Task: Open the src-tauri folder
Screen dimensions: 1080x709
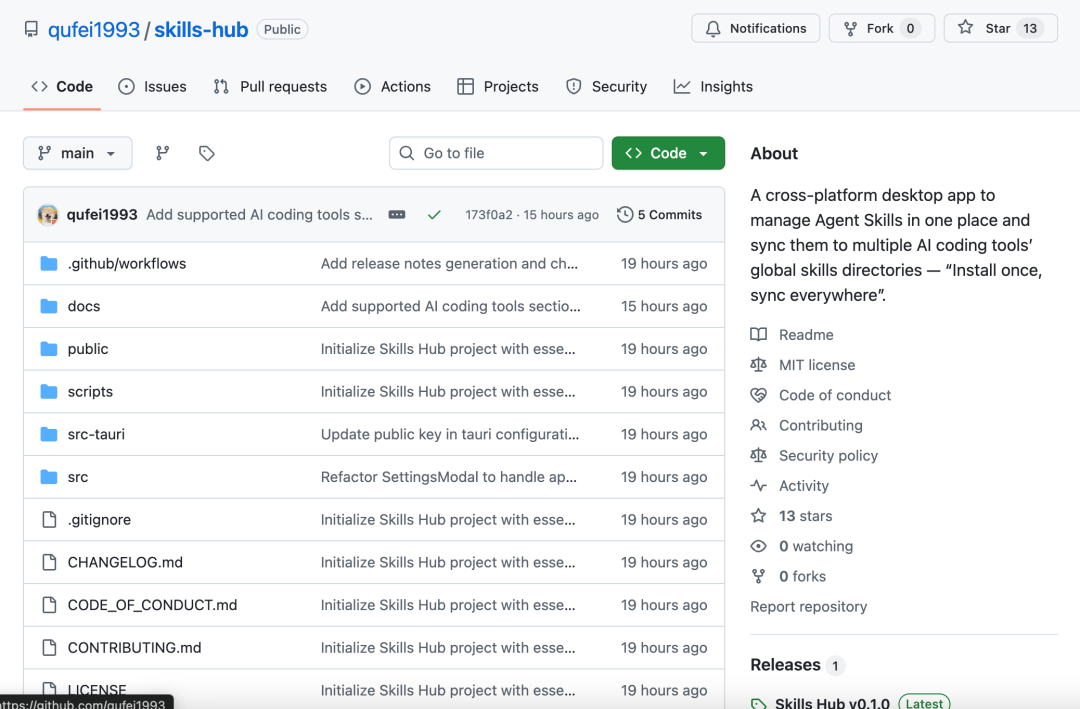Action: pyautogui.click(x=96, y=435)
